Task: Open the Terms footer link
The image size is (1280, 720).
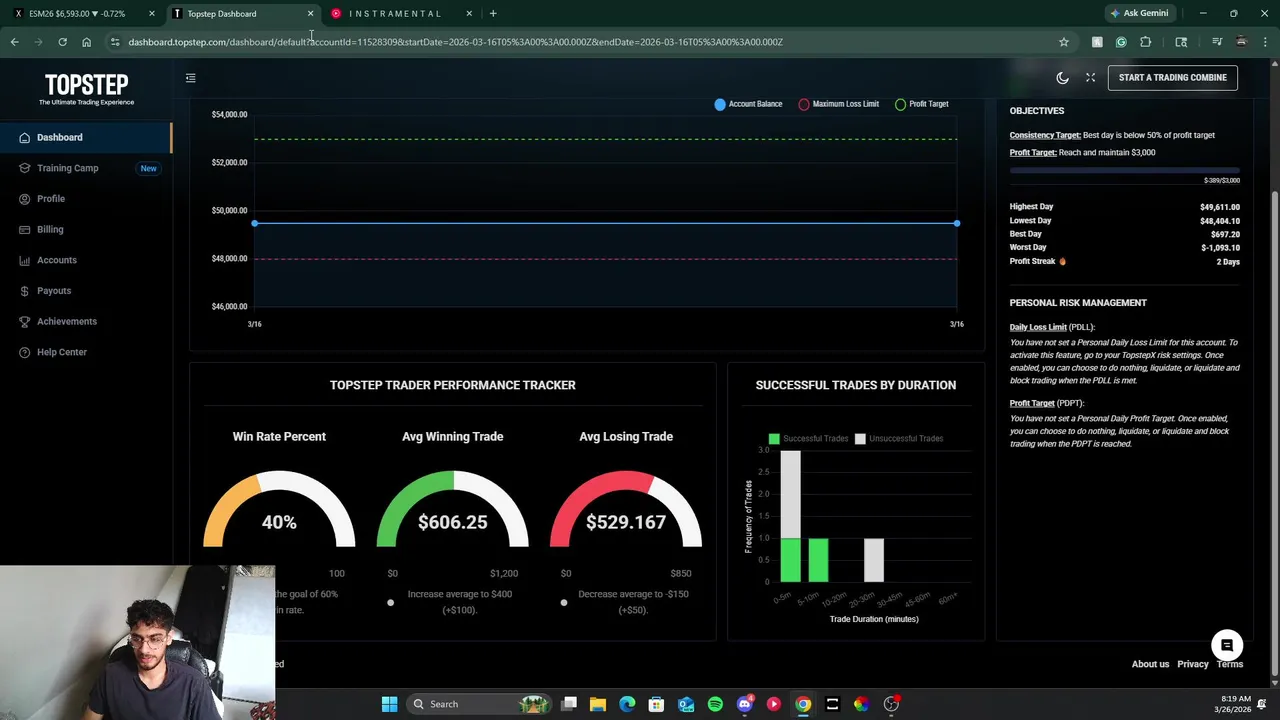Action: pyautogui.click(x=1229, y=664)
